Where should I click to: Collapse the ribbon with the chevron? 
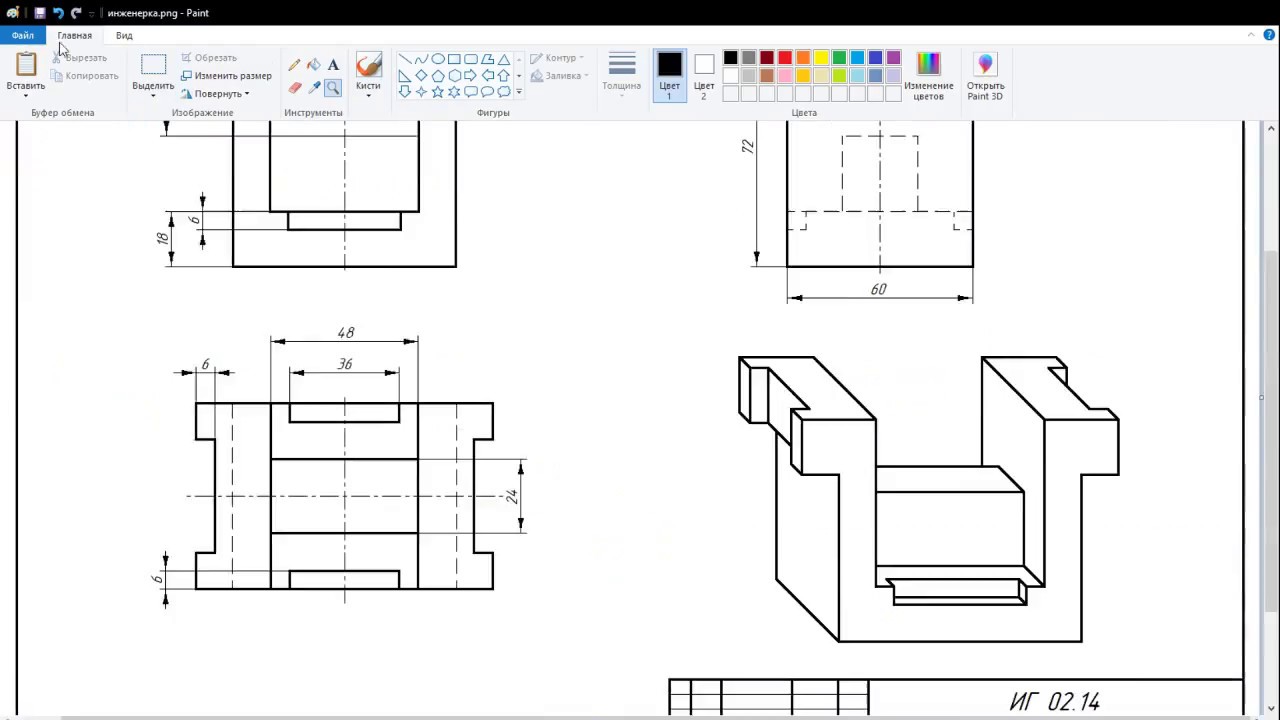tap(1251, 35)
